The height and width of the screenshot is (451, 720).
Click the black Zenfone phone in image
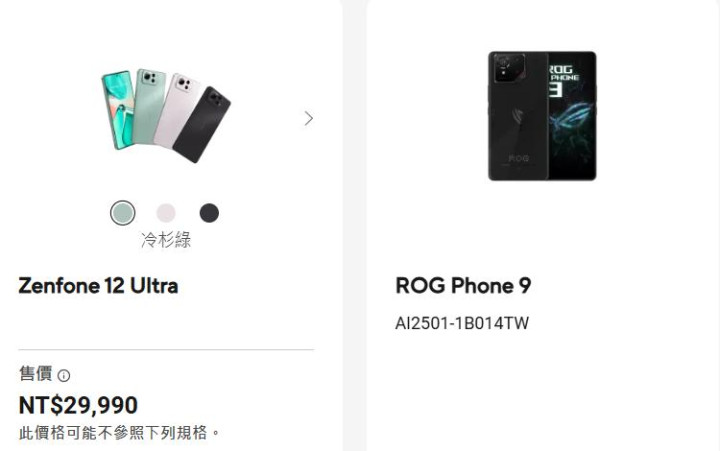pos(202,124)
